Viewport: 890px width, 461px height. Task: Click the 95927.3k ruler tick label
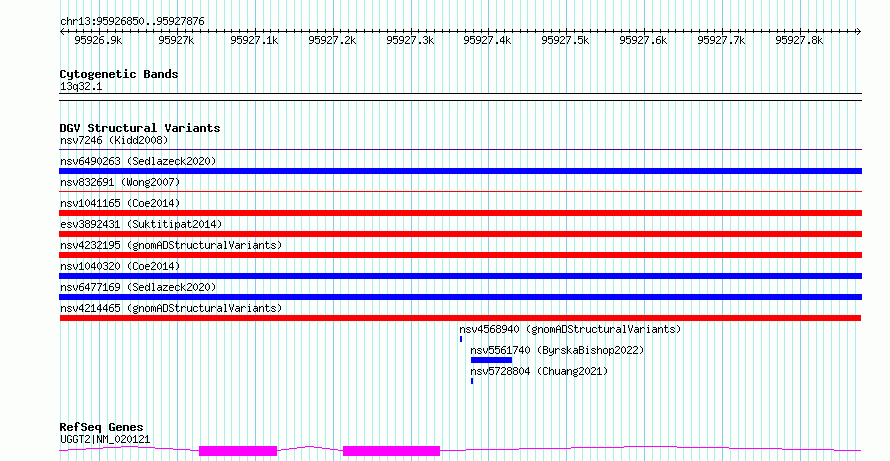click(x=410, y=40)
